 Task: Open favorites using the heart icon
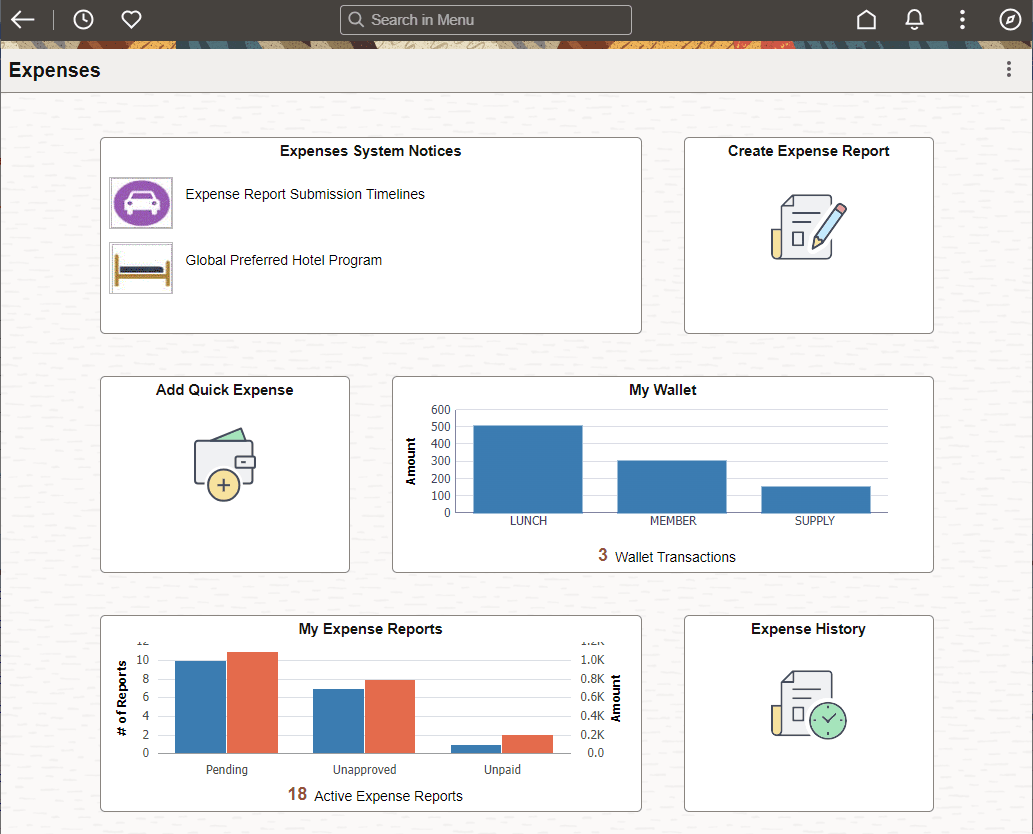click(x=131, y=19)
